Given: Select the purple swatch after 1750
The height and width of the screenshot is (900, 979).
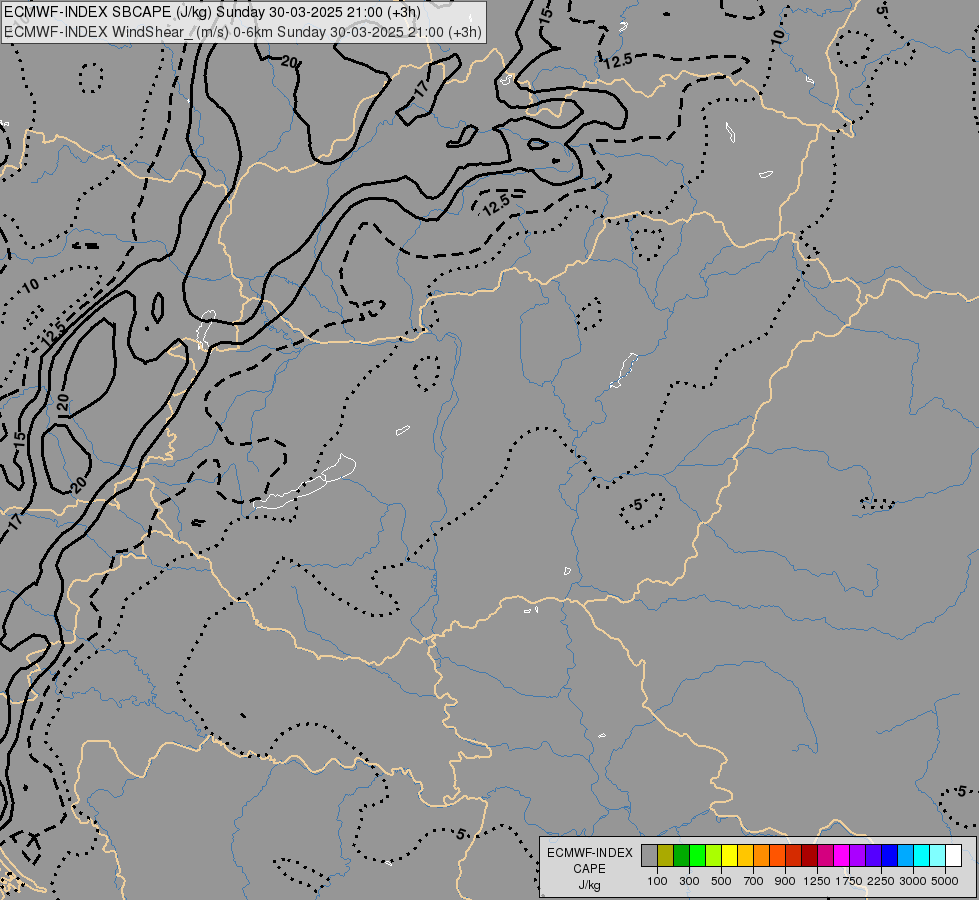Looking at the screenshot, I should coord(857,855).
